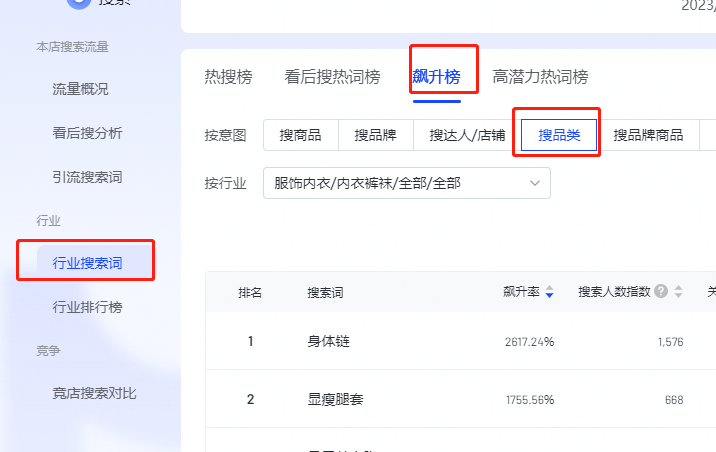The height and width of the screenshot is (452, 716).
Task: Choose 搜品牌商品 intent option
Action: pos(648,135)
